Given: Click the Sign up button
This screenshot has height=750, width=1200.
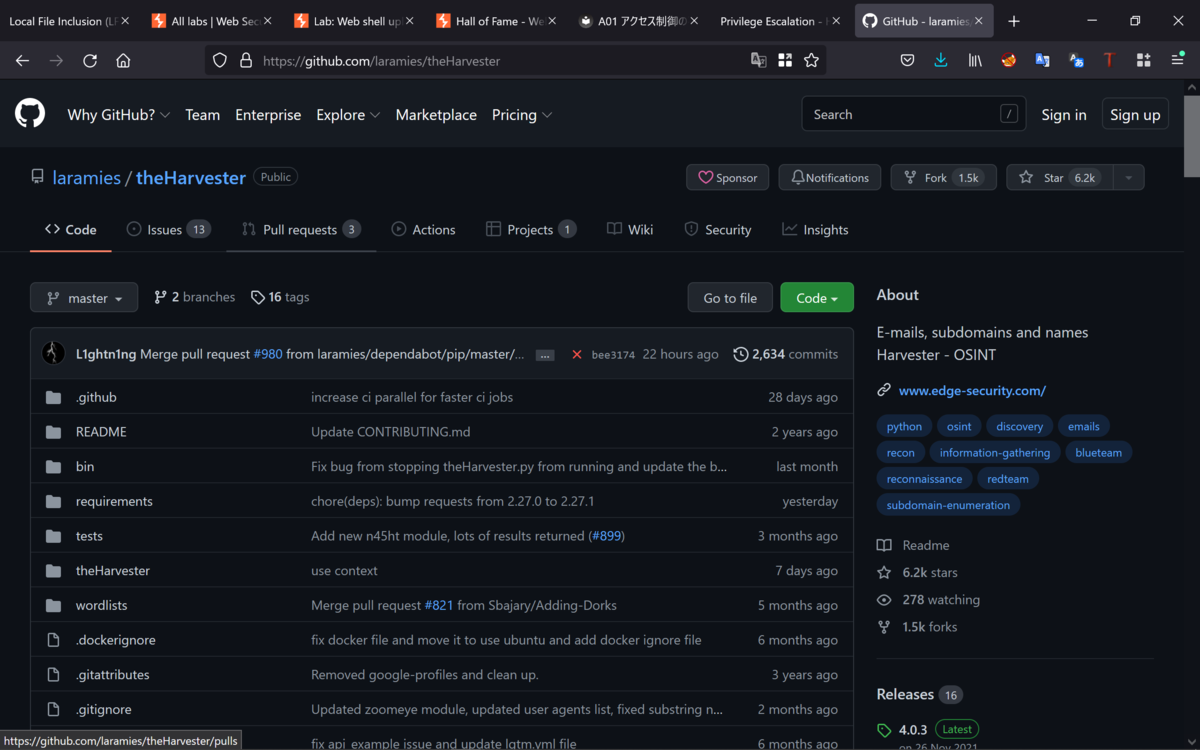Looking at the screenshot, I should tap(1135, 115).
